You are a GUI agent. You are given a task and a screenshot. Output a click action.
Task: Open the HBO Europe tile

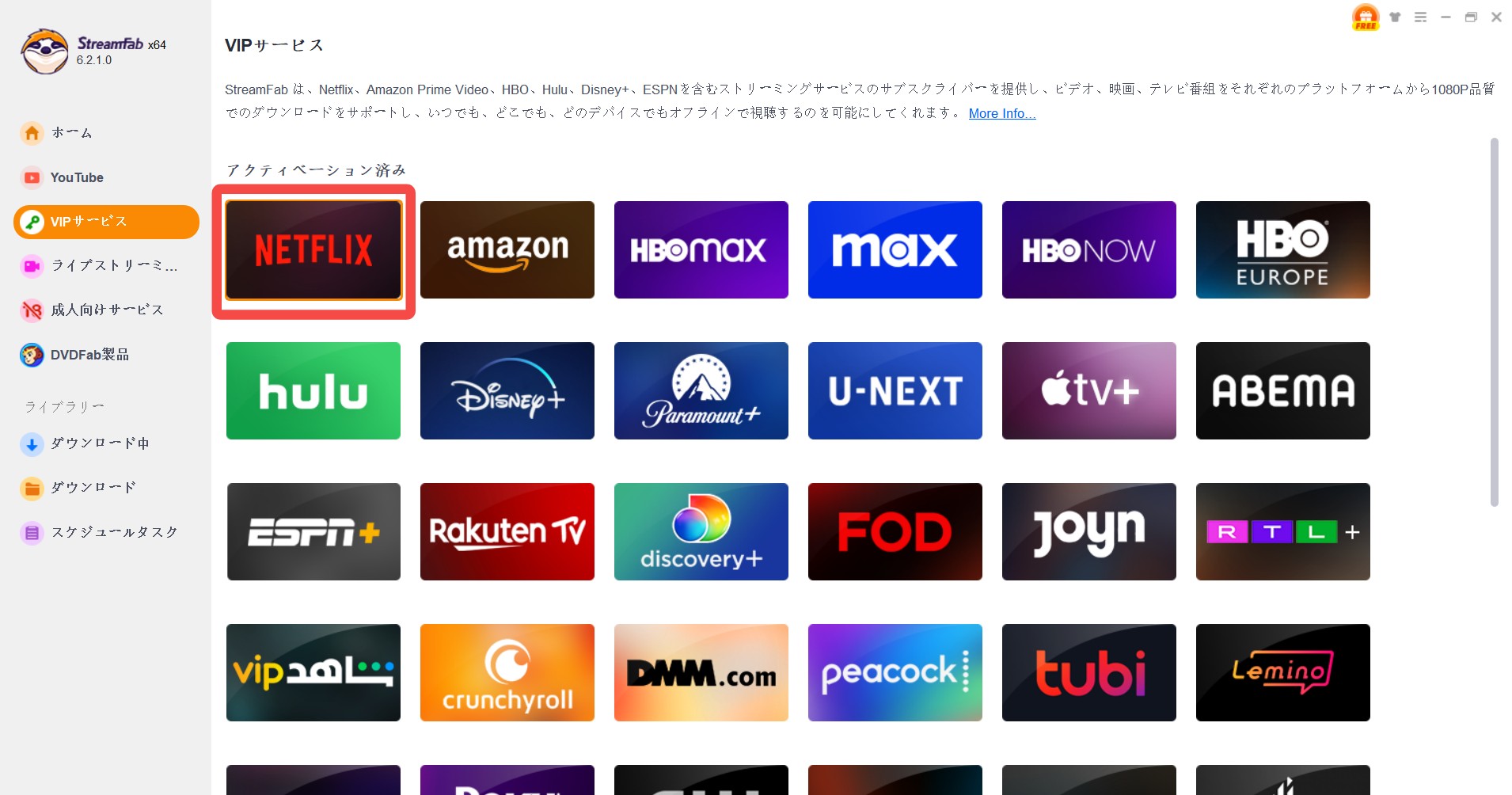click(x=1283, y=250)
